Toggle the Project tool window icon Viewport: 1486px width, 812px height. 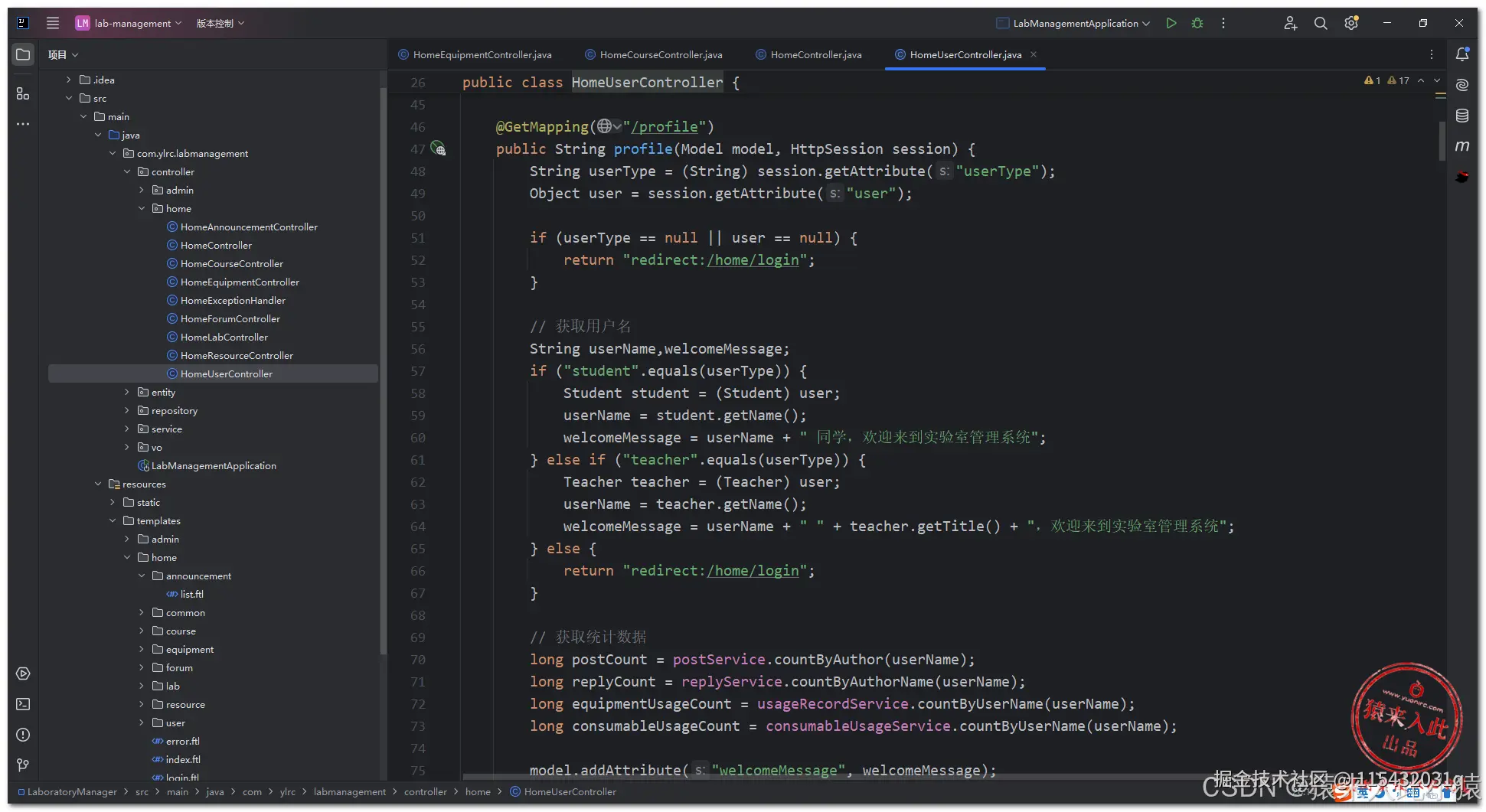click(23, 54)
